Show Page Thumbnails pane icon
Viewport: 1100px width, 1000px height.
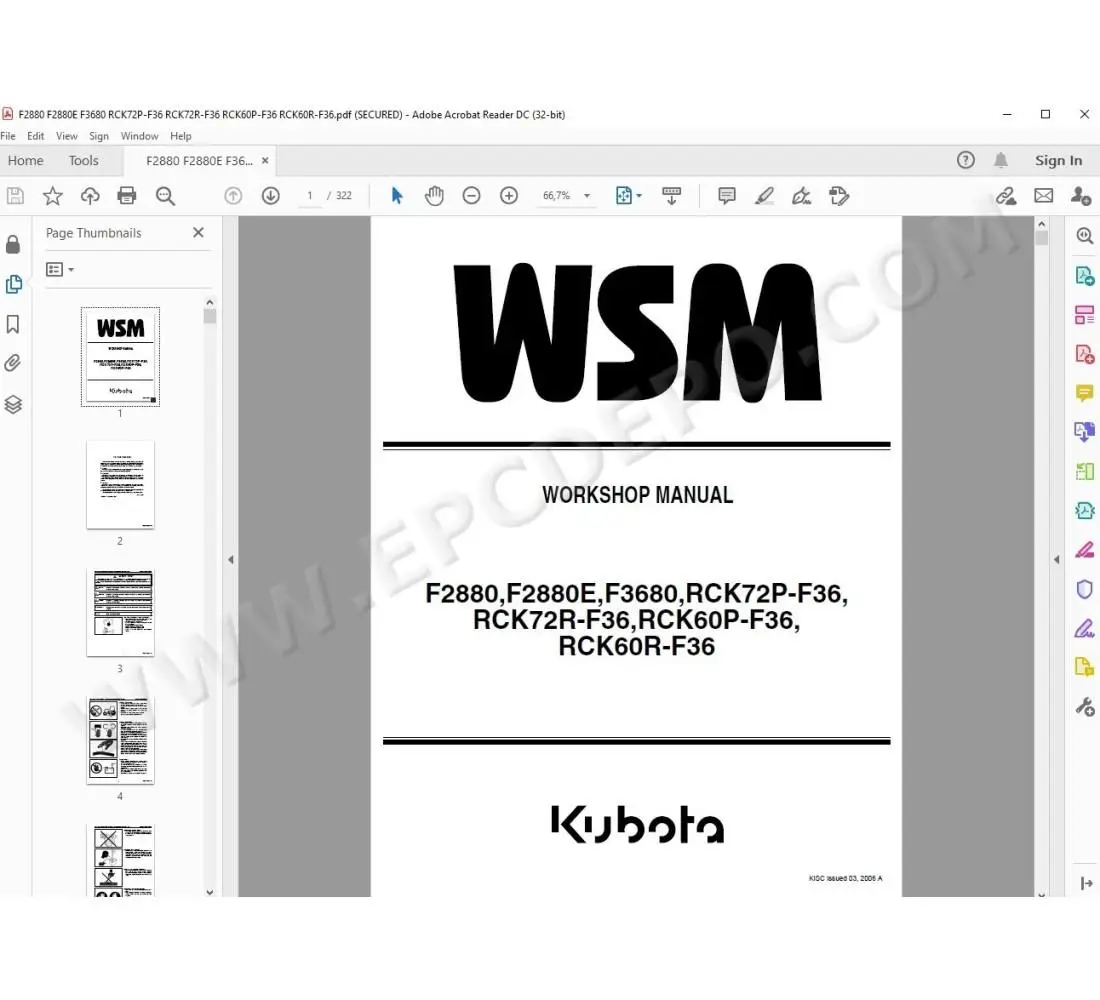(x=13, y=284)
